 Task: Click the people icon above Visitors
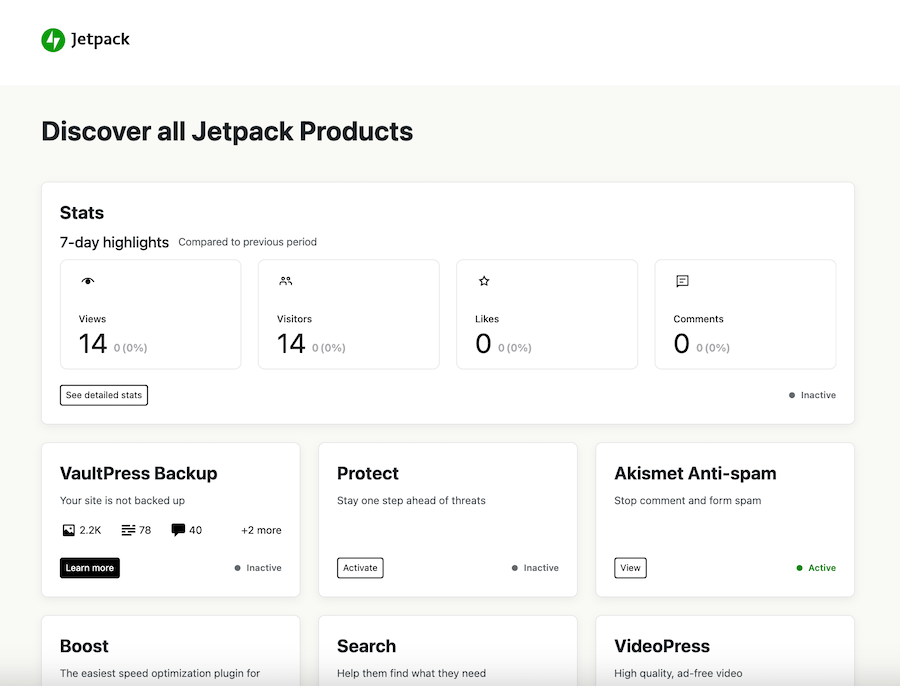tap(286, 282)
